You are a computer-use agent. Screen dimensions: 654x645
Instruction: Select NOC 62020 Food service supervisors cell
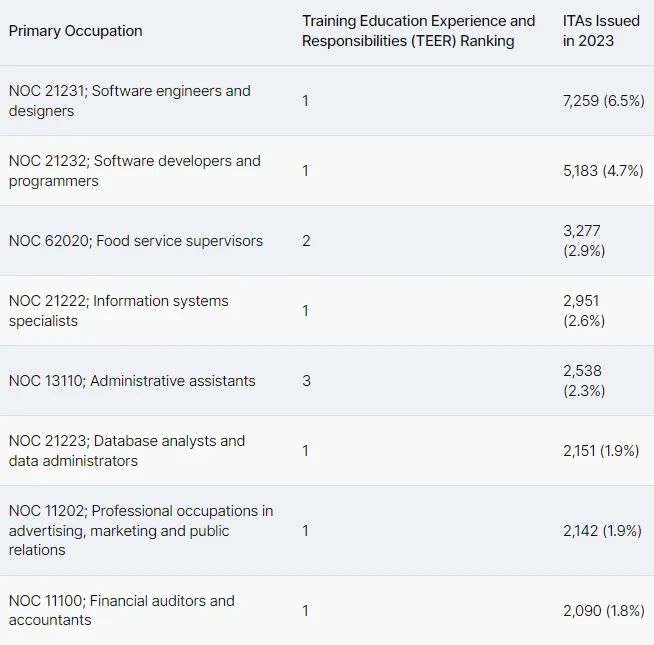pos(136,241)
